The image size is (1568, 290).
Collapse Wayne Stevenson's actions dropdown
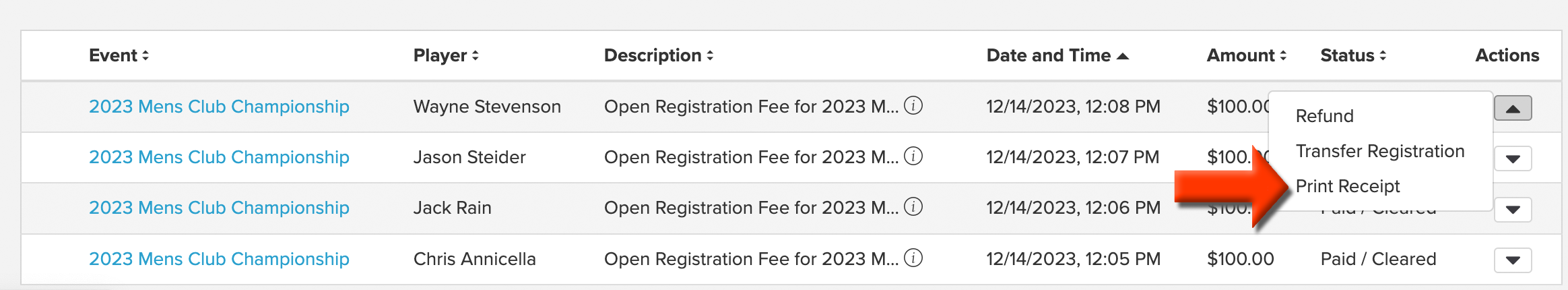[x=1513, y=108]
